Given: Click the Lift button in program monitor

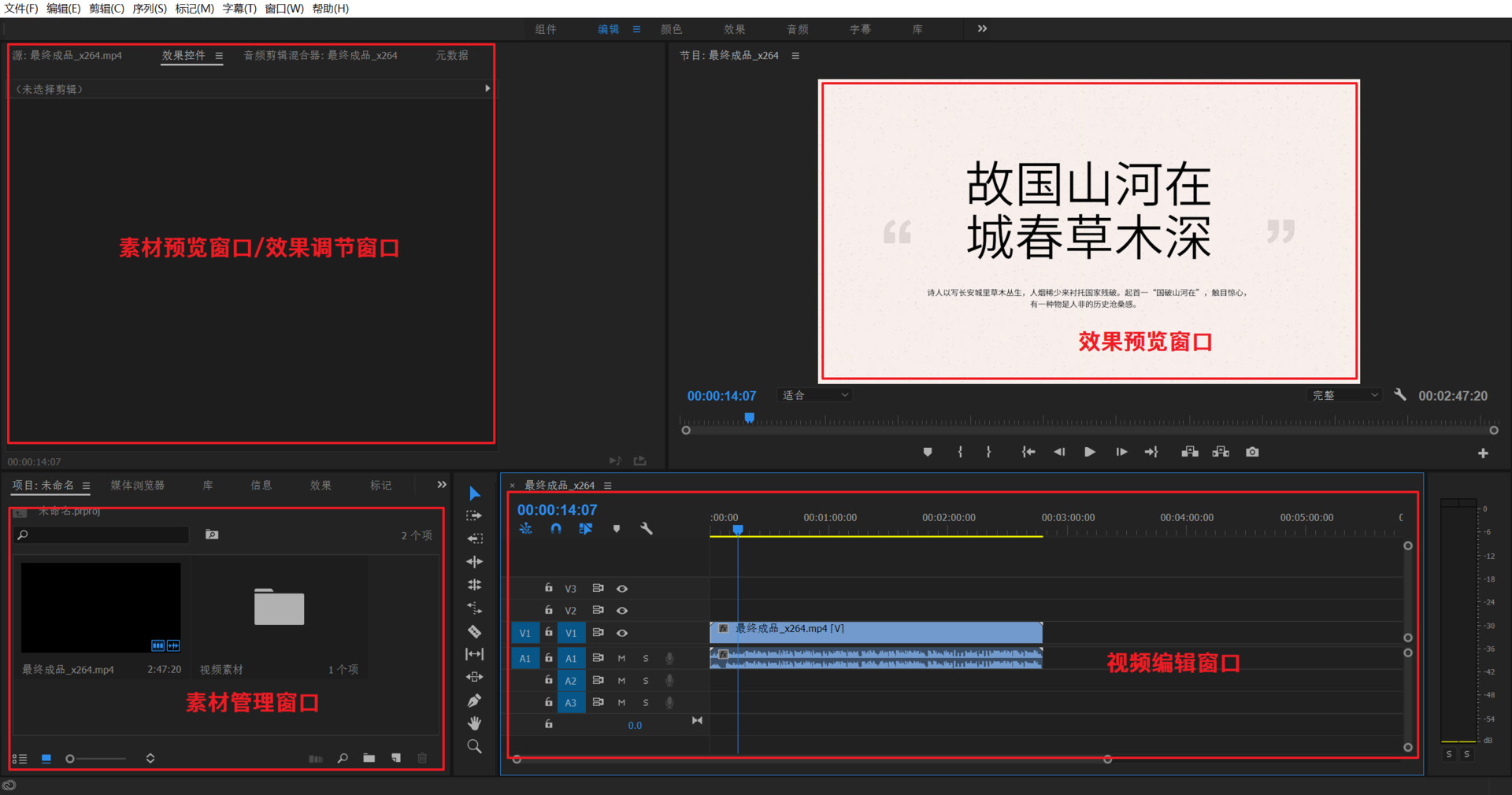Looking at the screenshot, I should tap(1190, 452).
